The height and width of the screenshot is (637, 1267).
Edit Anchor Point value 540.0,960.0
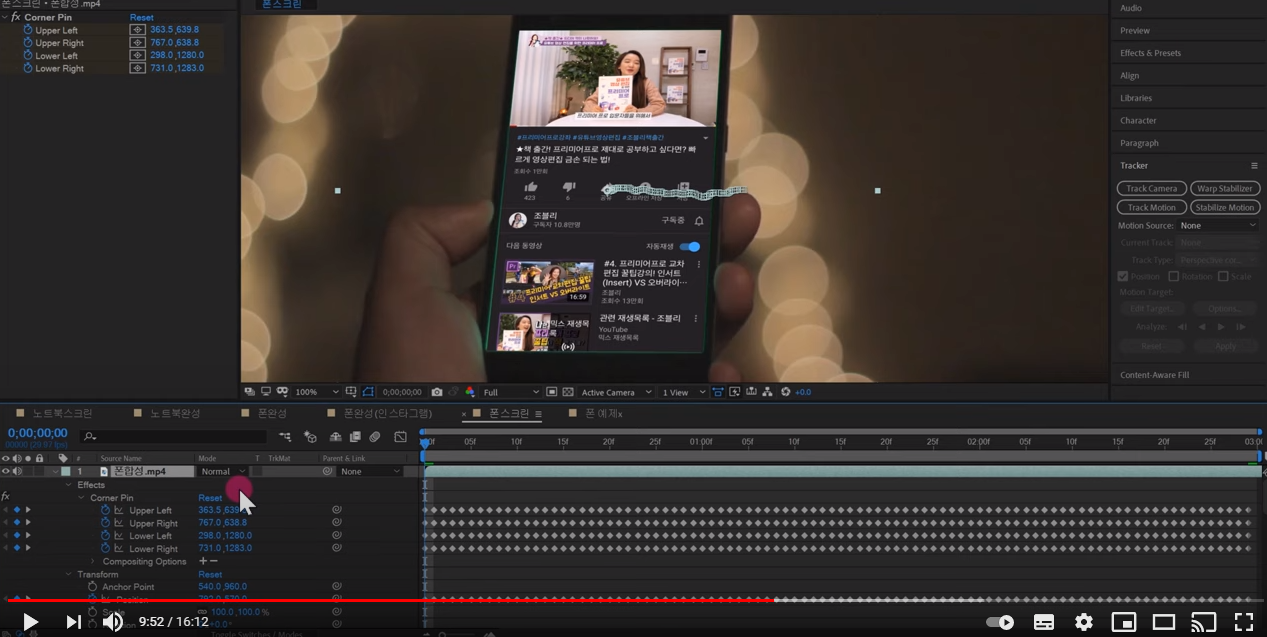click(x=222, y=587)
